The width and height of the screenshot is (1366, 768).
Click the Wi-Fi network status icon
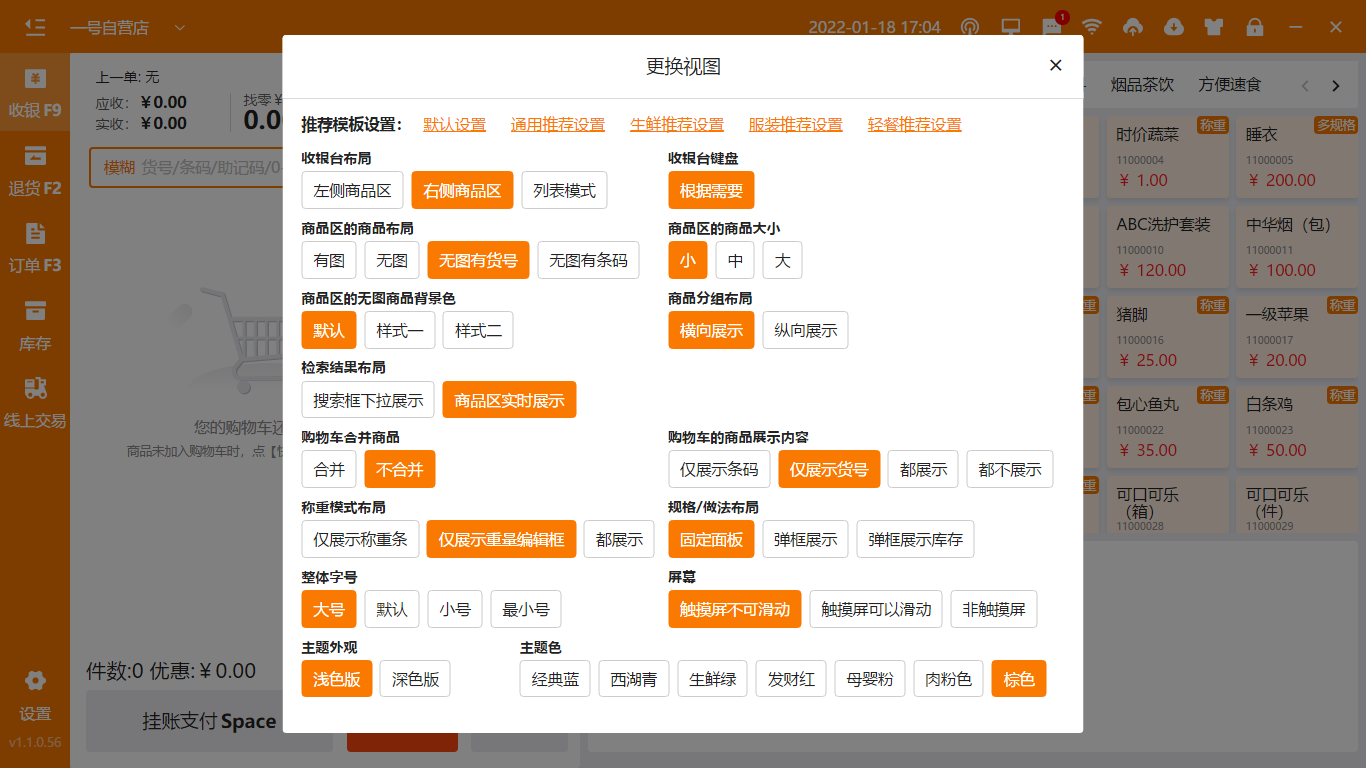(x=1092, y=27)
